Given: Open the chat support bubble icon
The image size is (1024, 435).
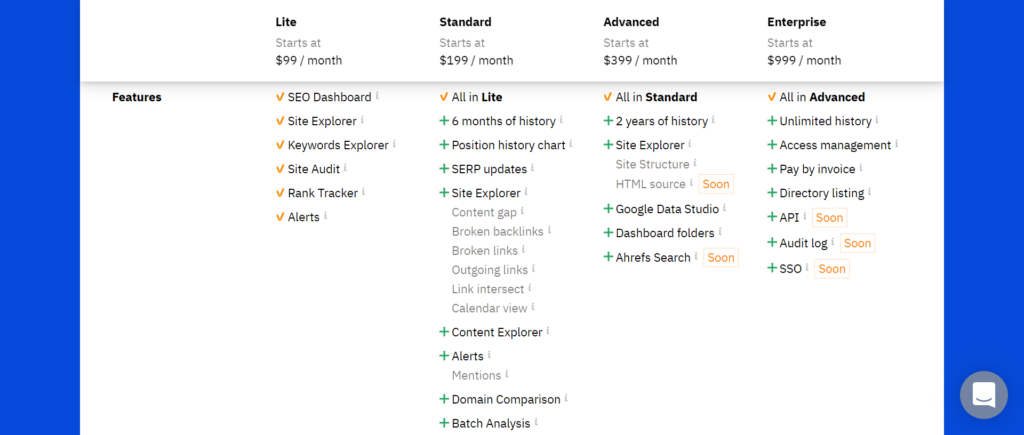Looking at the screenshot, I should (x=984, y=395).
